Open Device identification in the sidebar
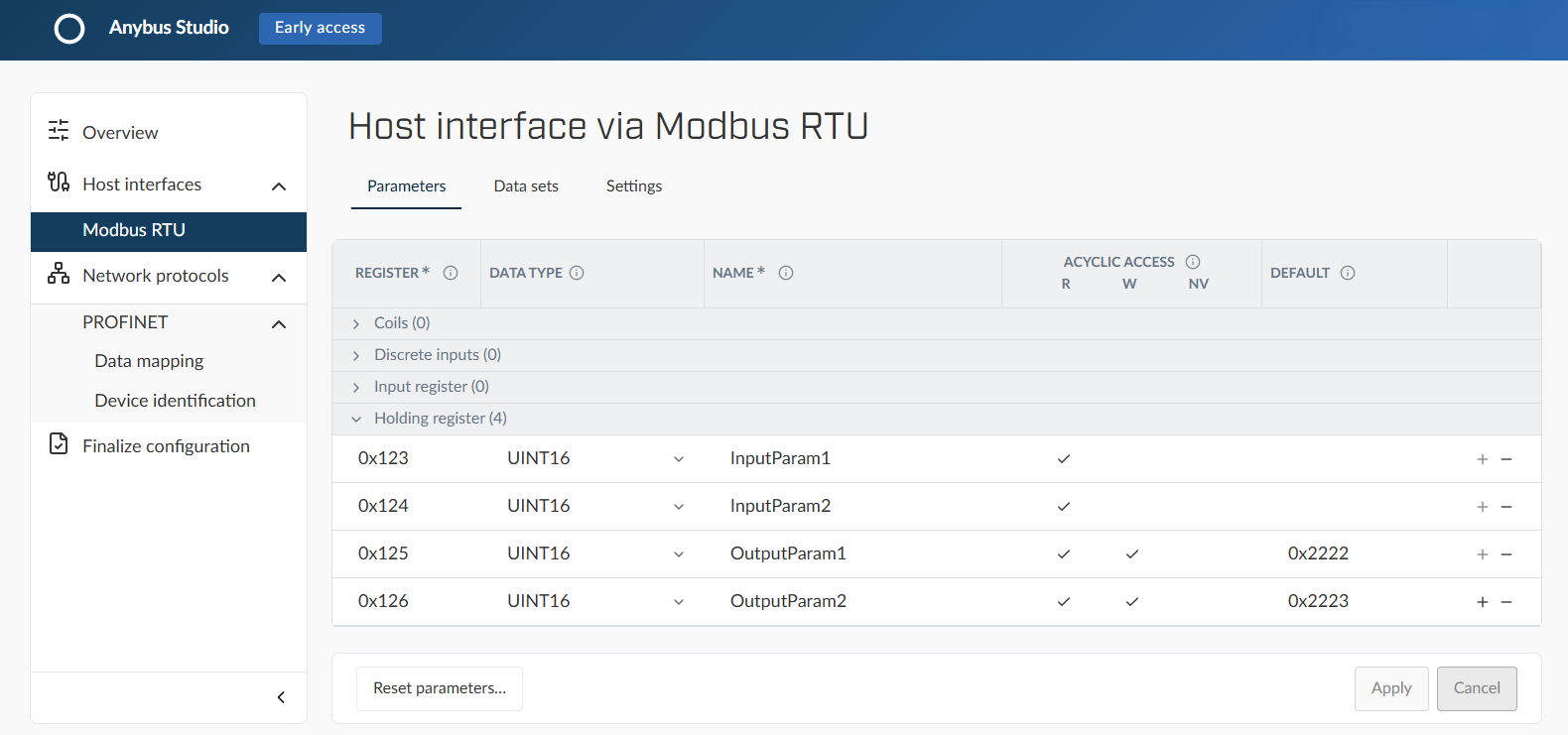This screenshot has width=1568, height=735. pos(175,401)
